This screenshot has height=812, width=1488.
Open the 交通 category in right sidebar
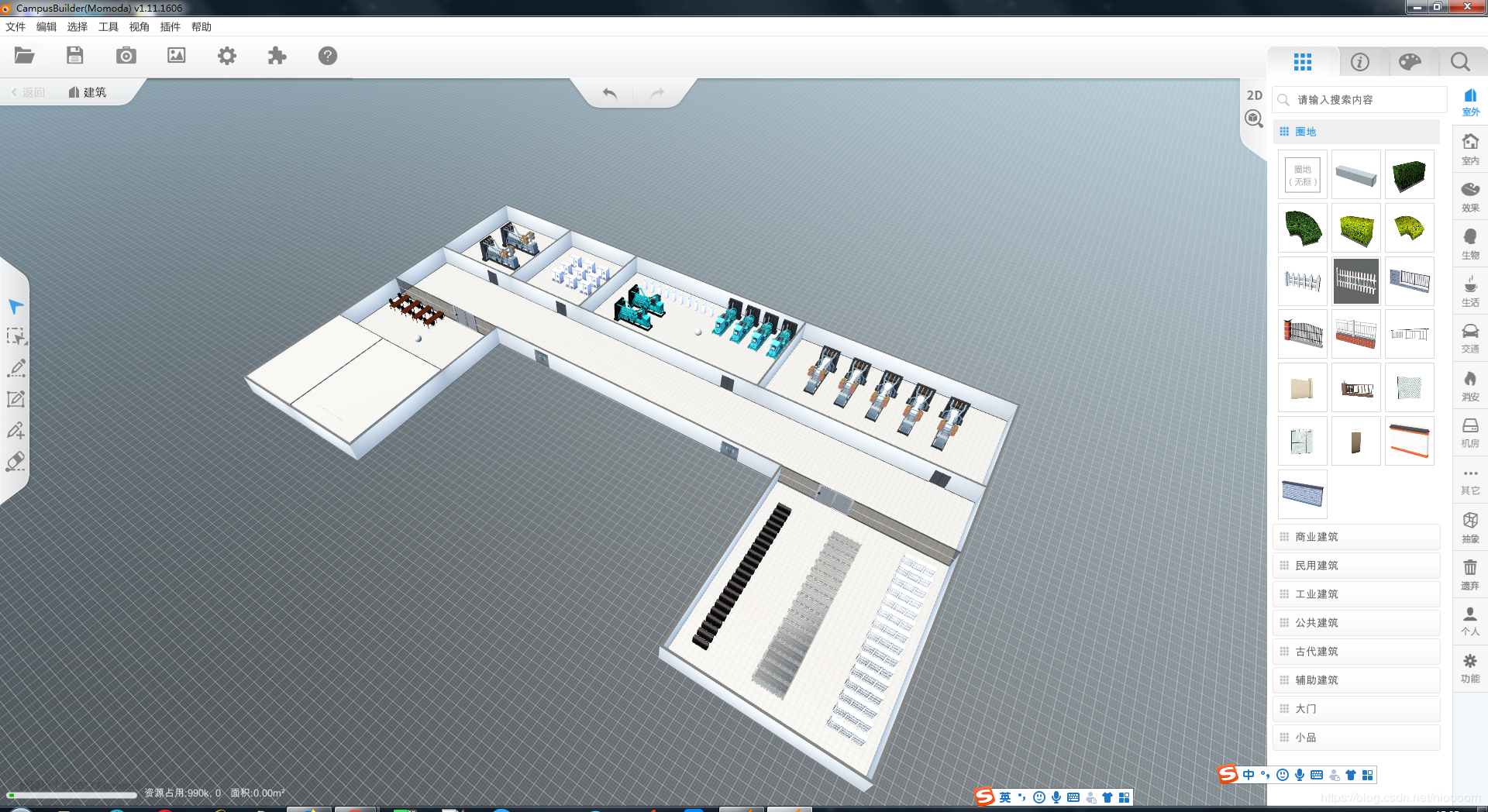coord(1469,337)
